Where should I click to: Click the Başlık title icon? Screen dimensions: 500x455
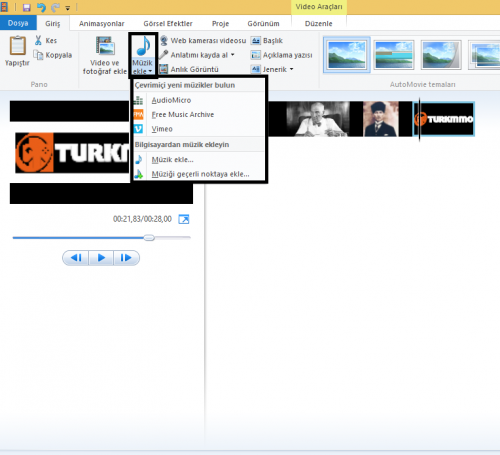(256, 41)
